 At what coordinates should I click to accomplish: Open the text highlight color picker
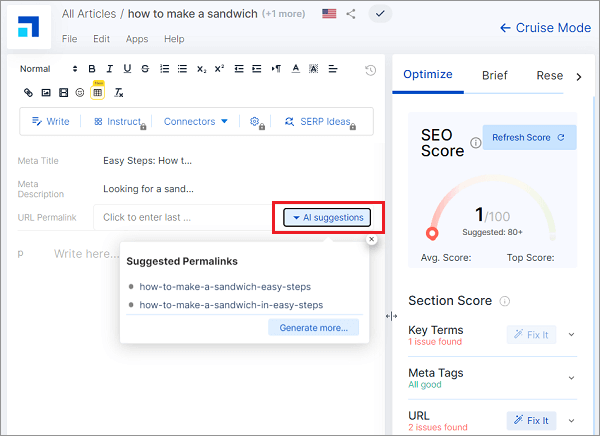point(314,69)
